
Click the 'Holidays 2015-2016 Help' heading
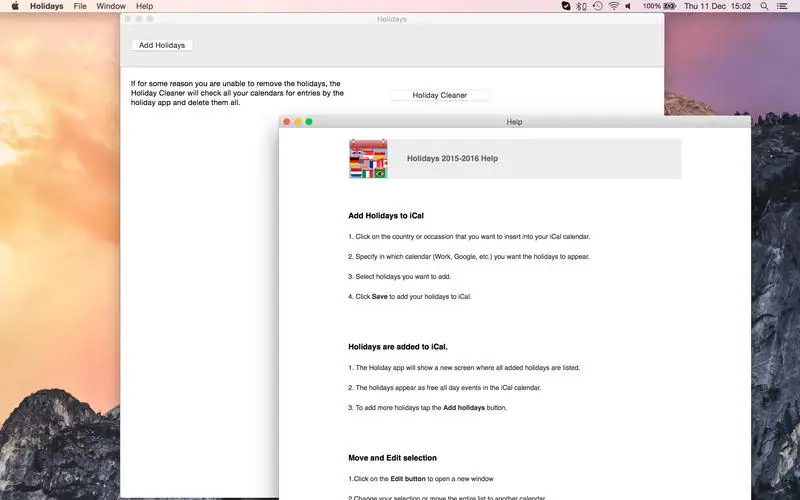click(452, 158)
